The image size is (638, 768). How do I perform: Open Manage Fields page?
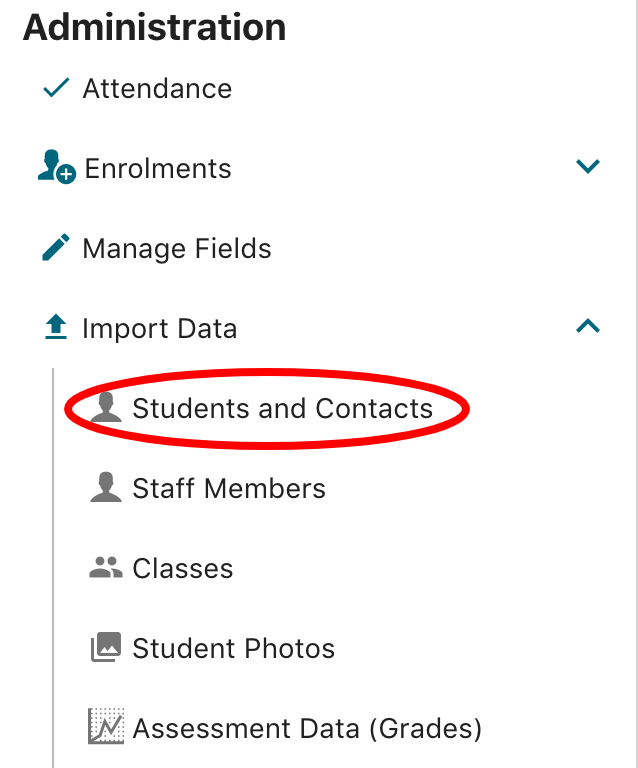click(x=177, y=249)
